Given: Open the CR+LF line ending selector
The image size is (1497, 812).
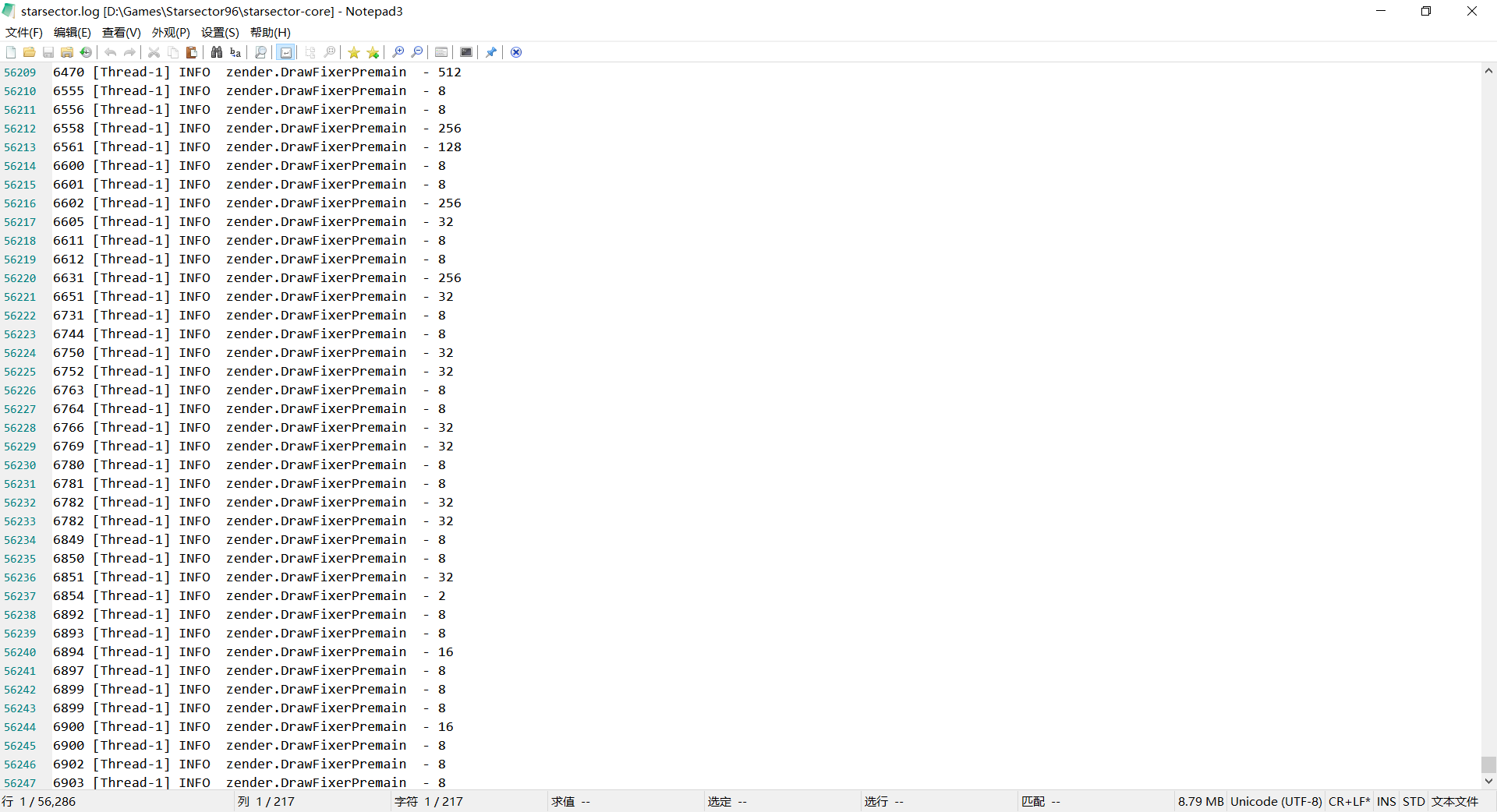Looking at the screenshot, I should [1349, 801].
